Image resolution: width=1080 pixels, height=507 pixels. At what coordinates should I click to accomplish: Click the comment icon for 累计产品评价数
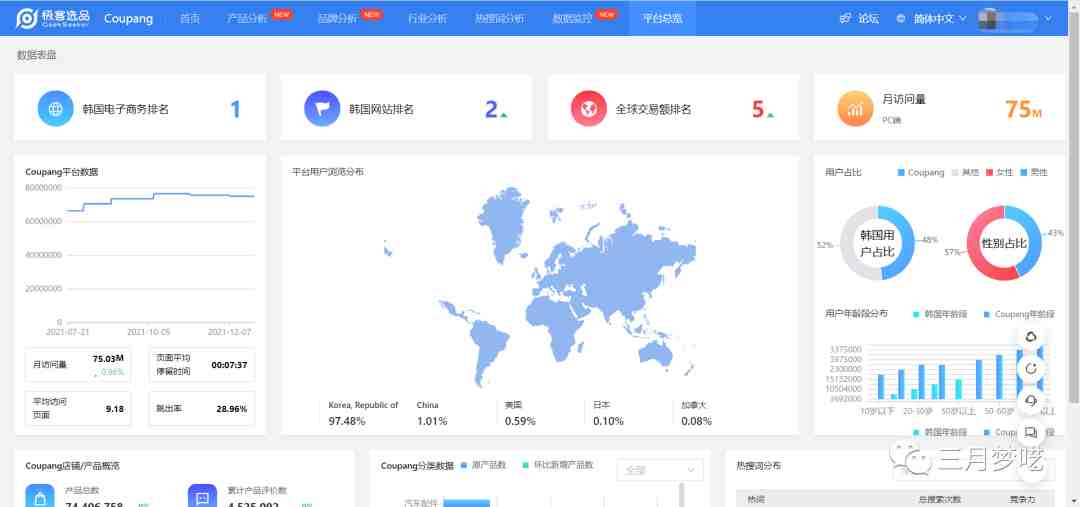pyautogui.click(x=202, y=495)
